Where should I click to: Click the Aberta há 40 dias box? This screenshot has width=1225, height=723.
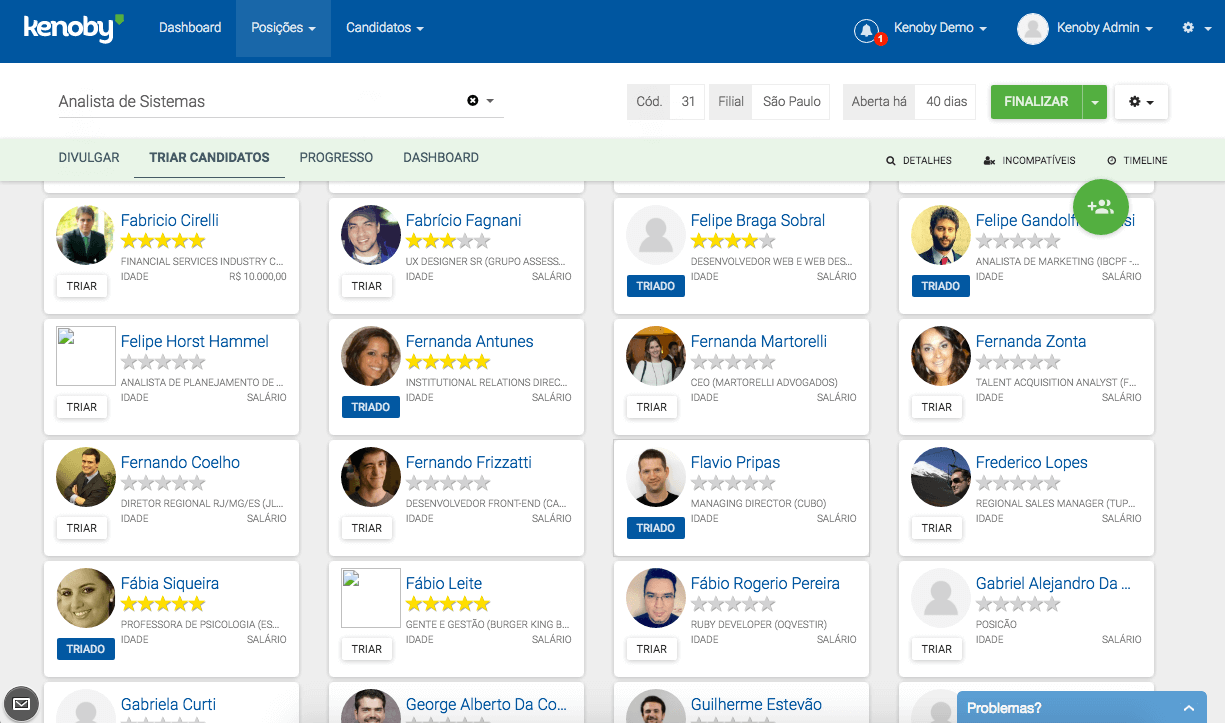coord(909,102)
